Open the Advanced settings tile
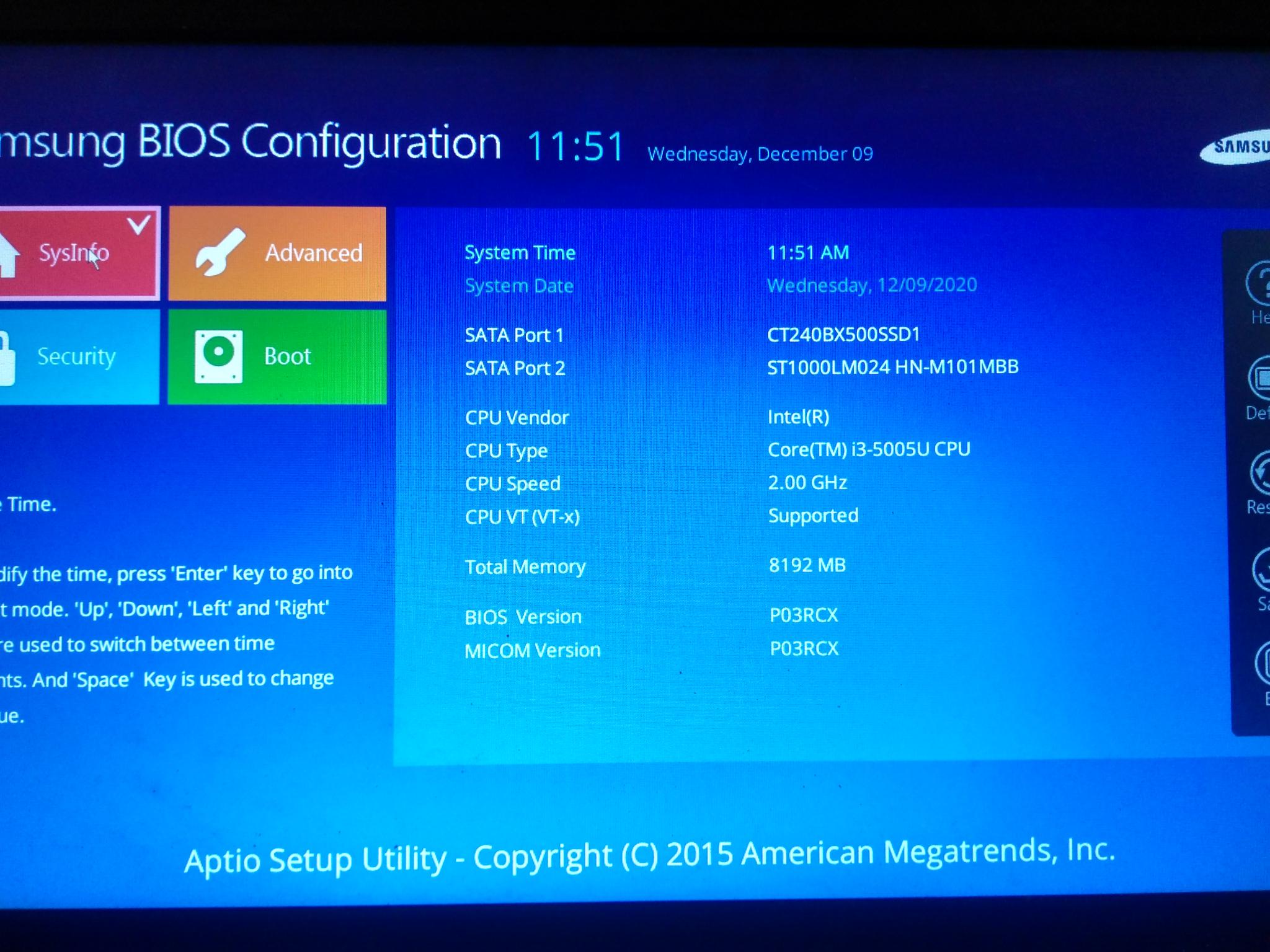The image size is (1270, 952). tap(277, 254)
